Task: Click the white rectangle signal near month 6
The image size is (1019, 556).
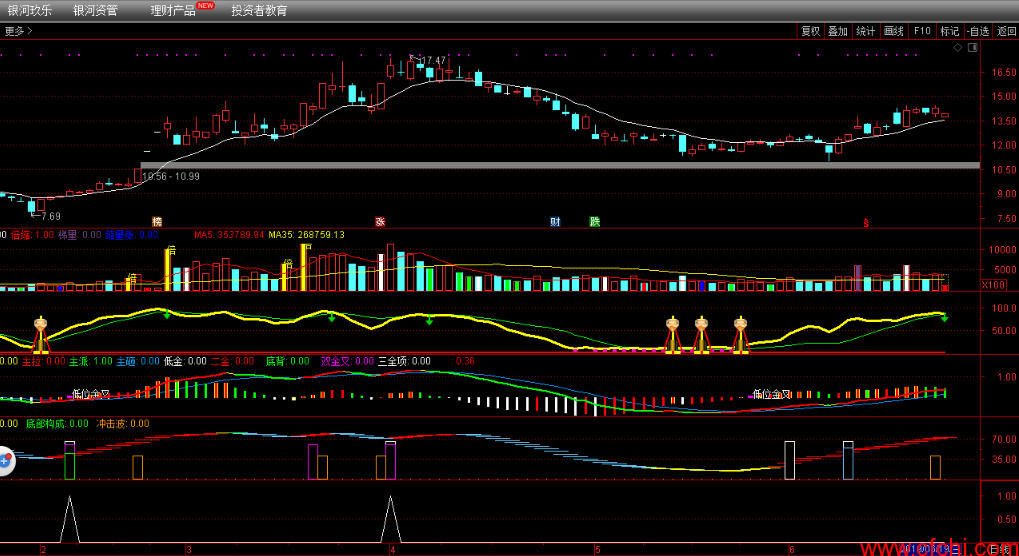Action: point(790,461)
